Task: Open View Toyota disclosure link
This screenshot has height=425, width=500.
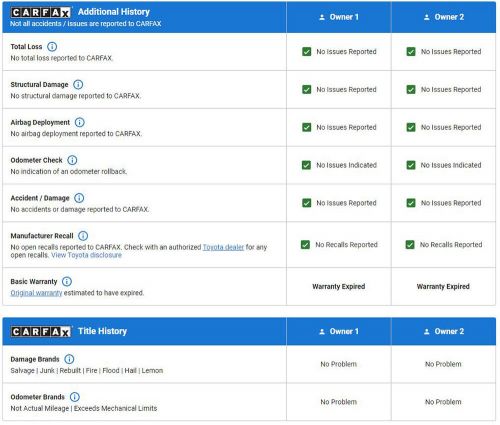Action: [86, 255]
